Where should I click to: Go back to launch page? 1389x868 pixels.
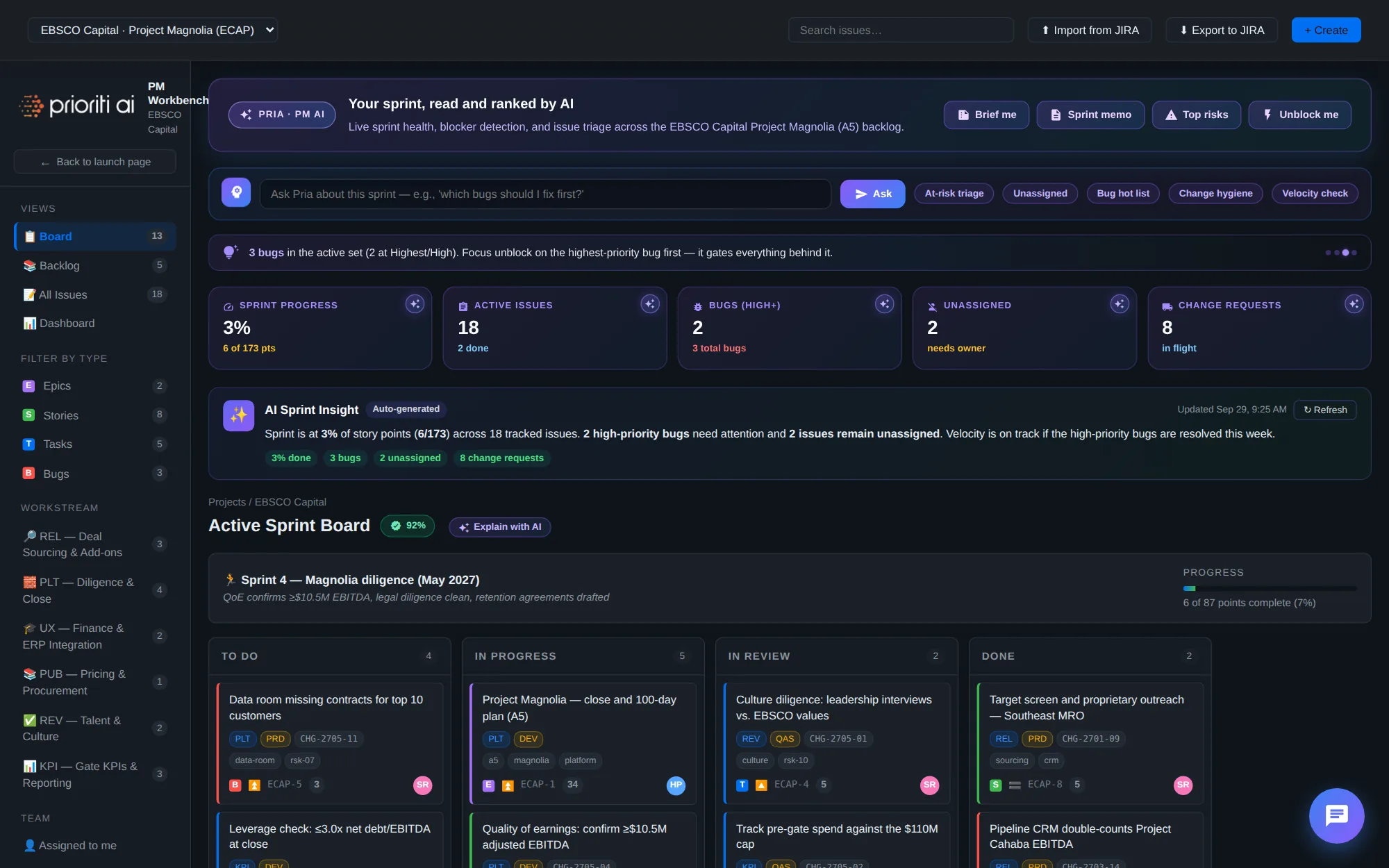click(95, 162)
